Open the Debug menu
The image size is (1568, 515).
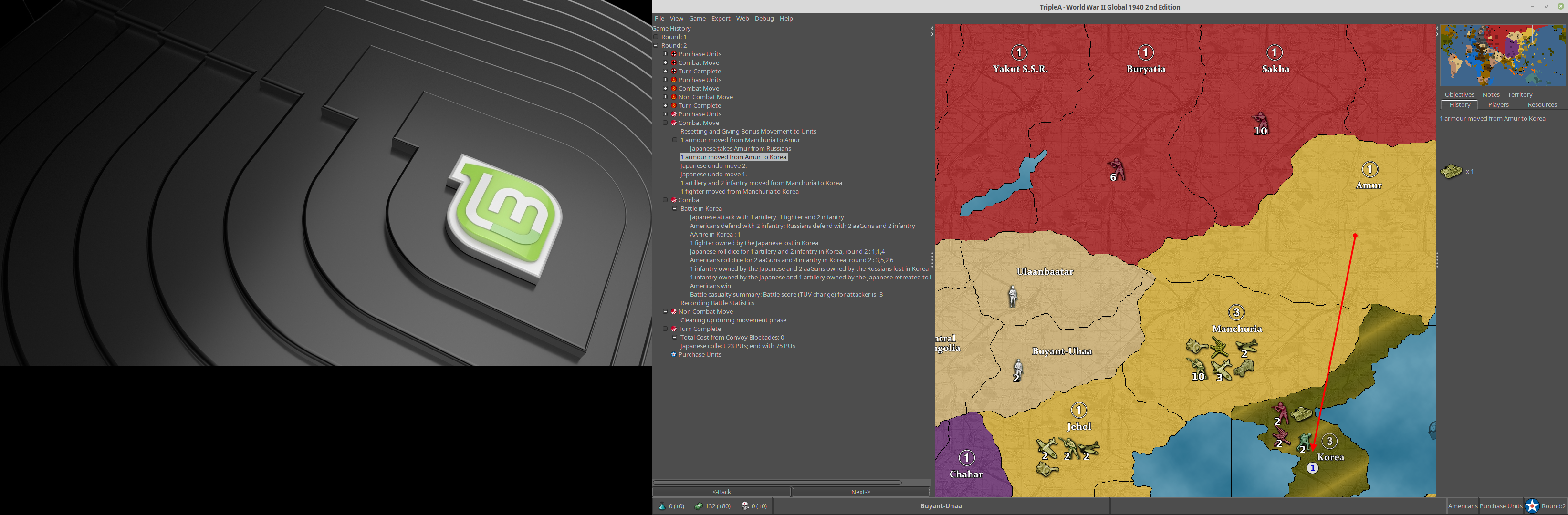coord(764,18)
